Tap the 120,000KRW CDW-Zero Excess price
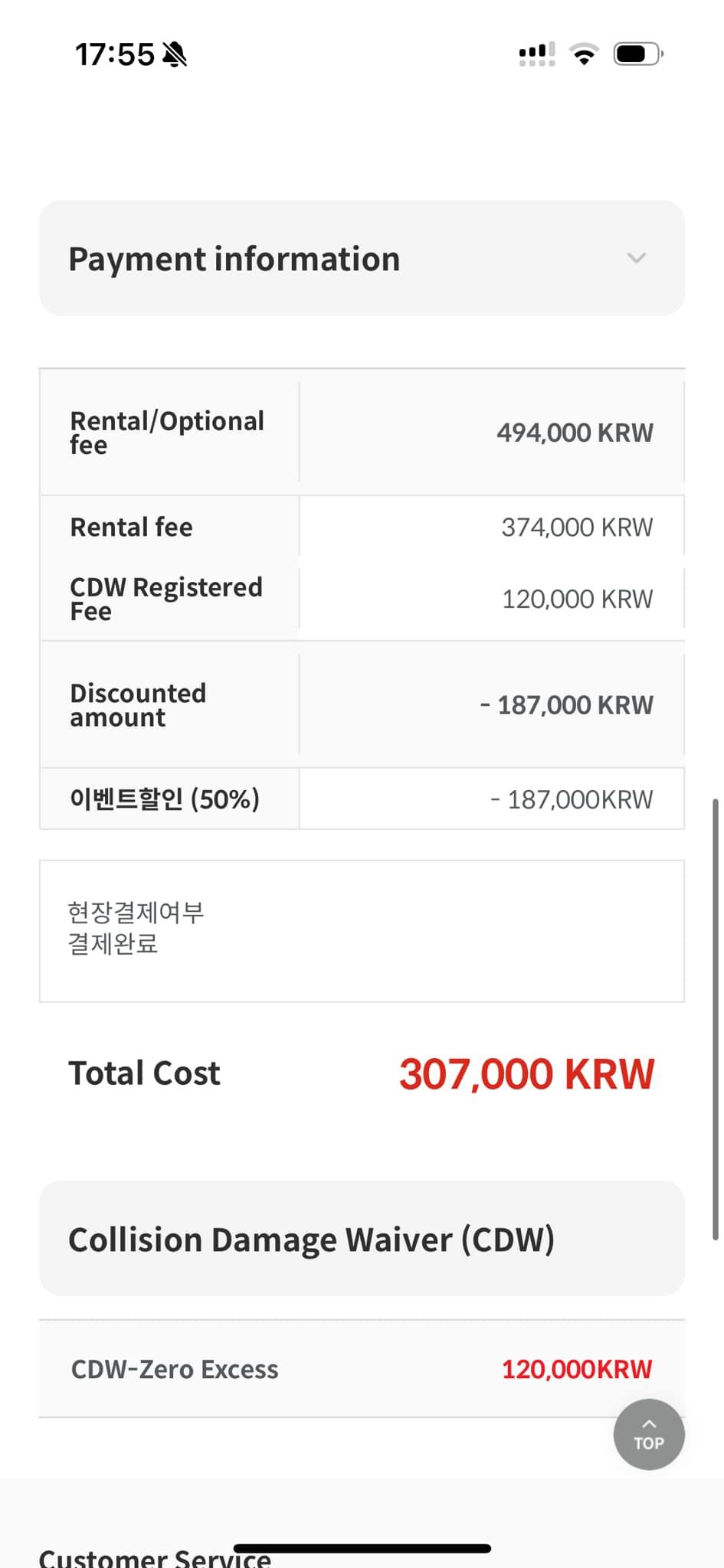The width and height of the screenshot is (724, 1568). pos(576,1369)
